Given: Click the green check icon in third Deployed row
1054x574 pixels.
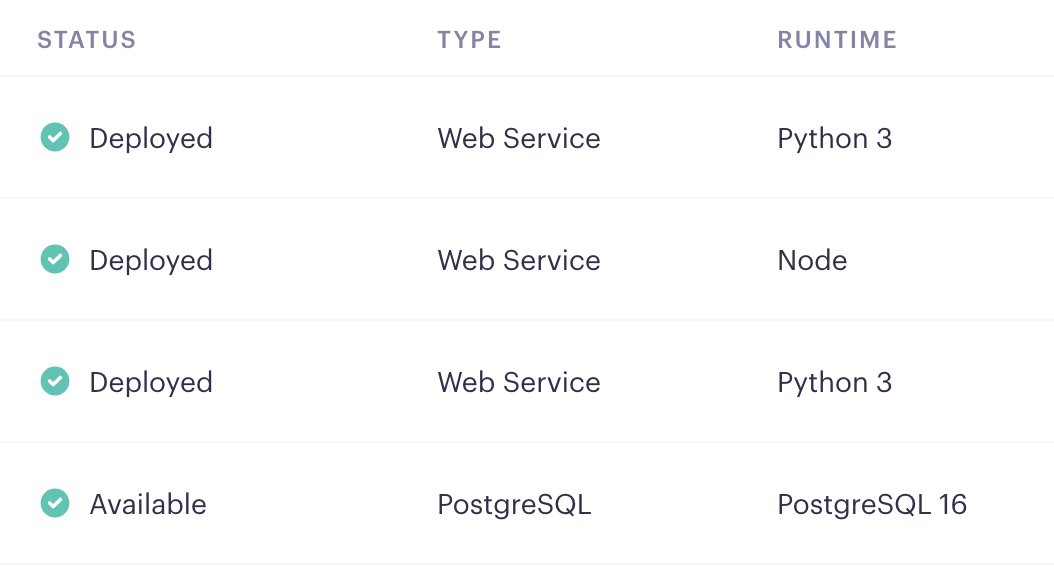Looking at the screenshot, I should [55, 382].
